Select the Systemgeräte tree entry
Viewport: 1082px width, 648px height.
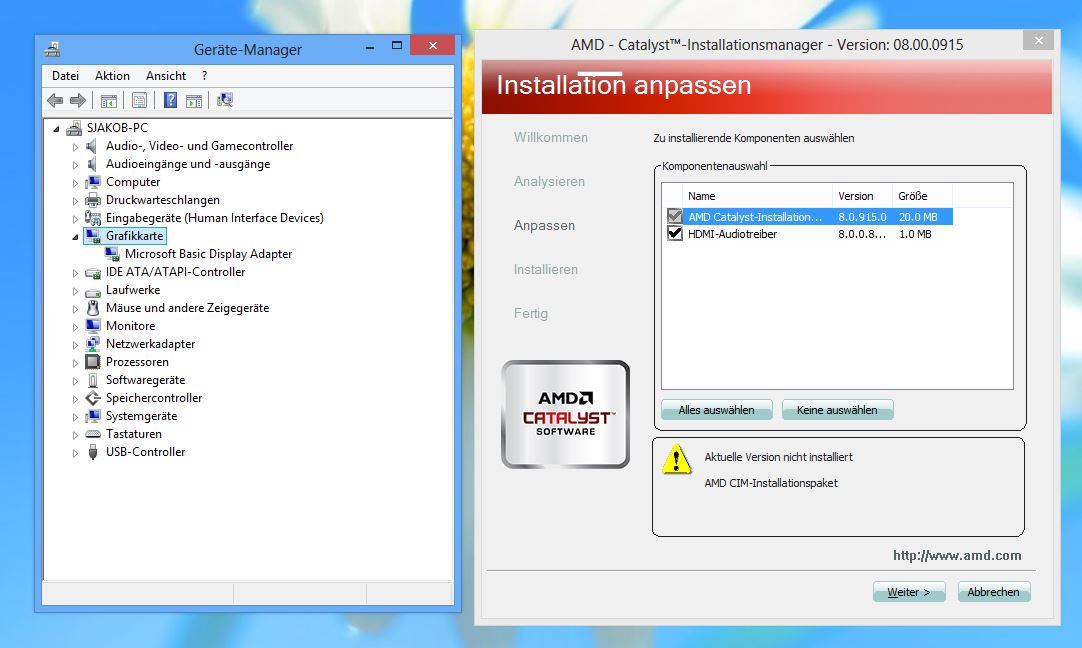tap(141, 416)
